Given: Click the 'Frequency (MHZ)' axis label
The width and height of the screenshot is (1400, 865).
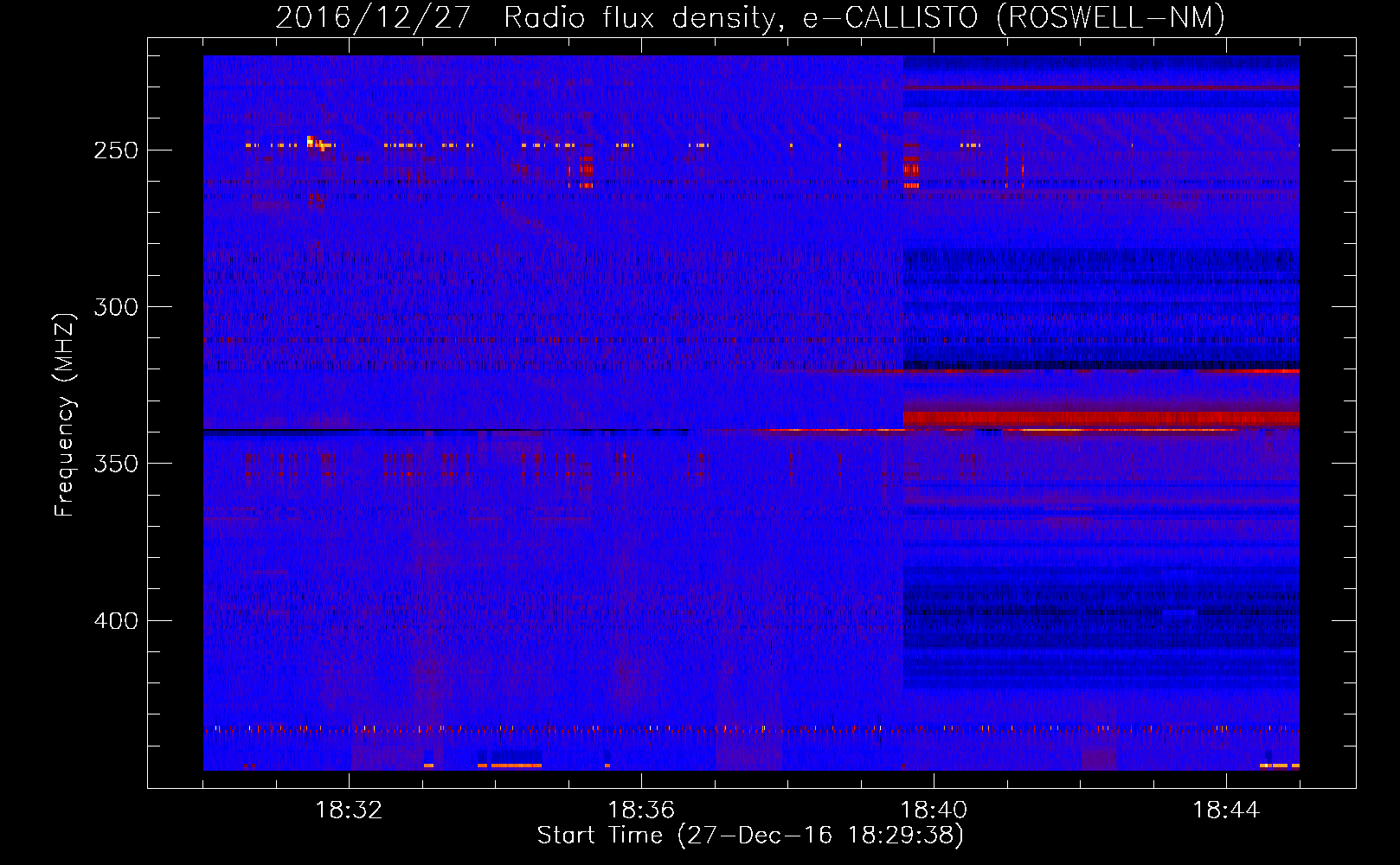Looking at the screenshot, I should (65, 414).
